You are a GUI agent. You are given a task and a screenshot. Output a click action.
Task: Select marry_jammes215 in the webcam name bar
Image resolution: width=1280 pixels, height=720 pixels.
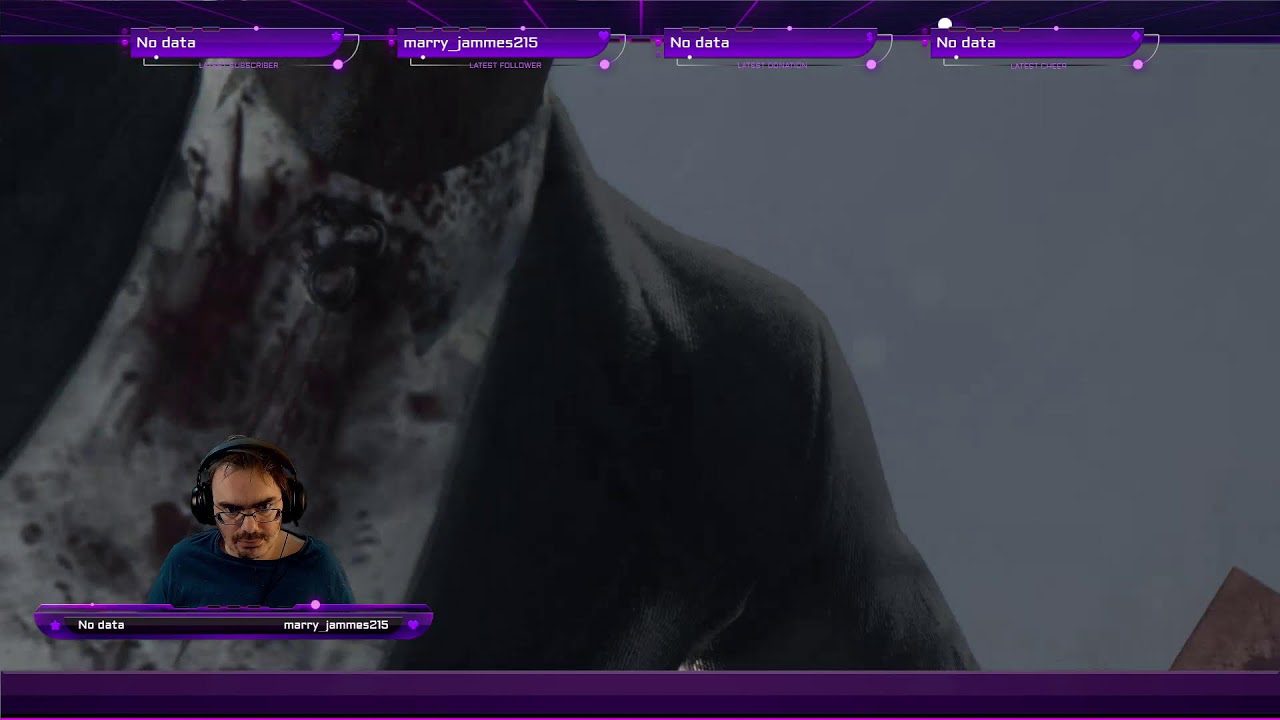(336, 625)
